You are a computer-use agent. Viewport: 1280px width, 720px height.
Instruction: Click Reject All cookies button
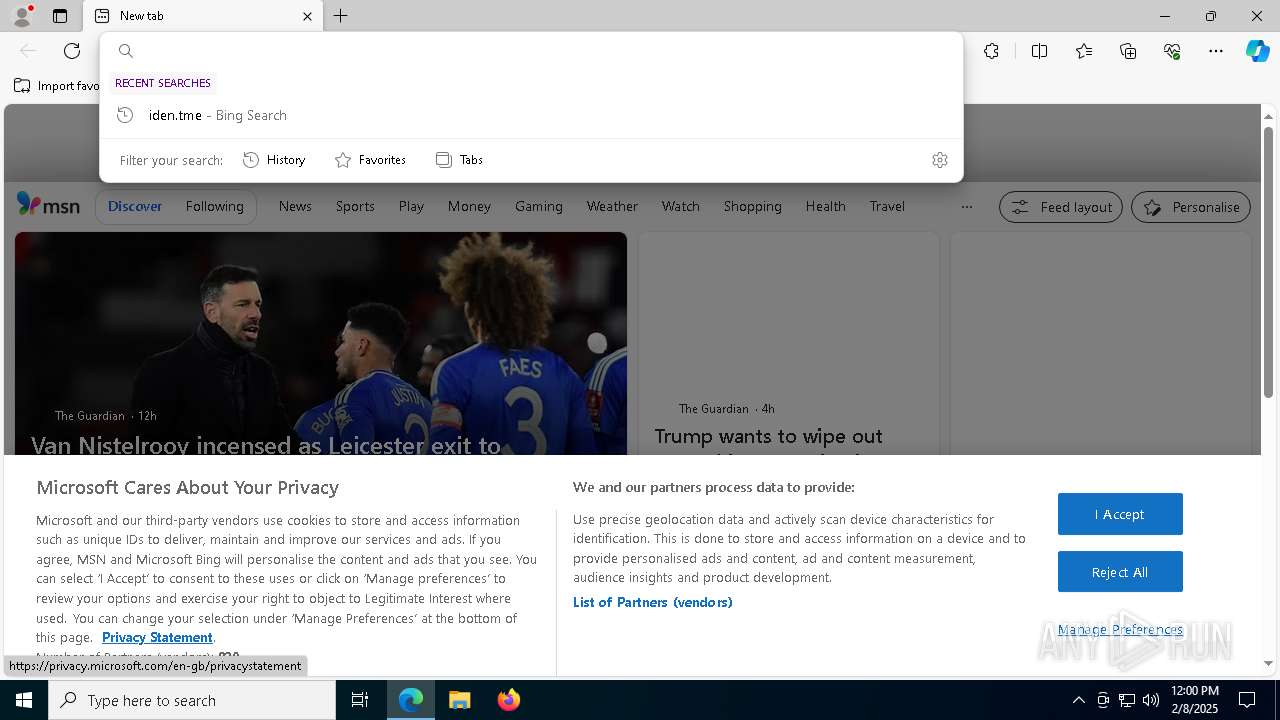1120,572
